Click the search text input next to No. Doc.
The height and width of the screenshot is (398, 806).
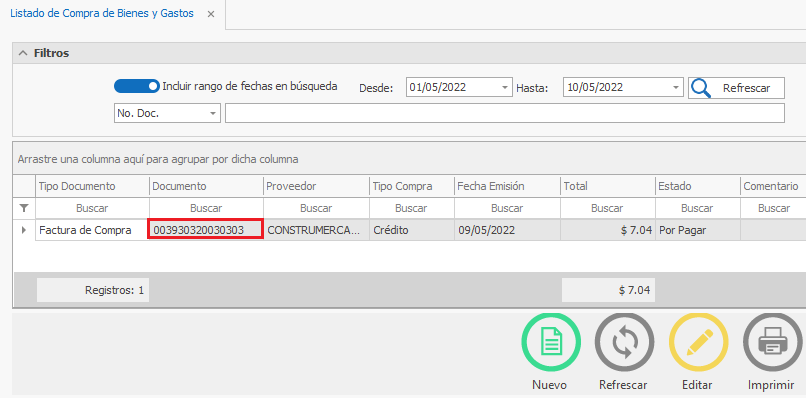[x=505, y=113]
